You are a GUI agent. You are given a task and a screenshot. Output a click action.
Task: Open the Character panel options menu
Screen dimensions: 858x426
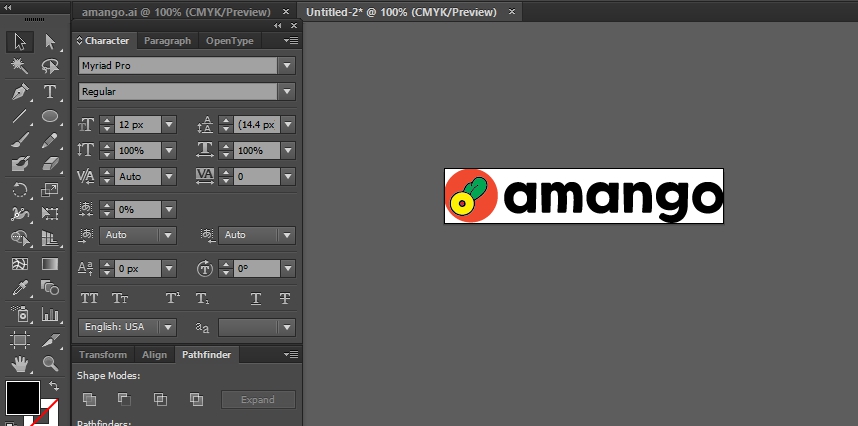(291, 41)
